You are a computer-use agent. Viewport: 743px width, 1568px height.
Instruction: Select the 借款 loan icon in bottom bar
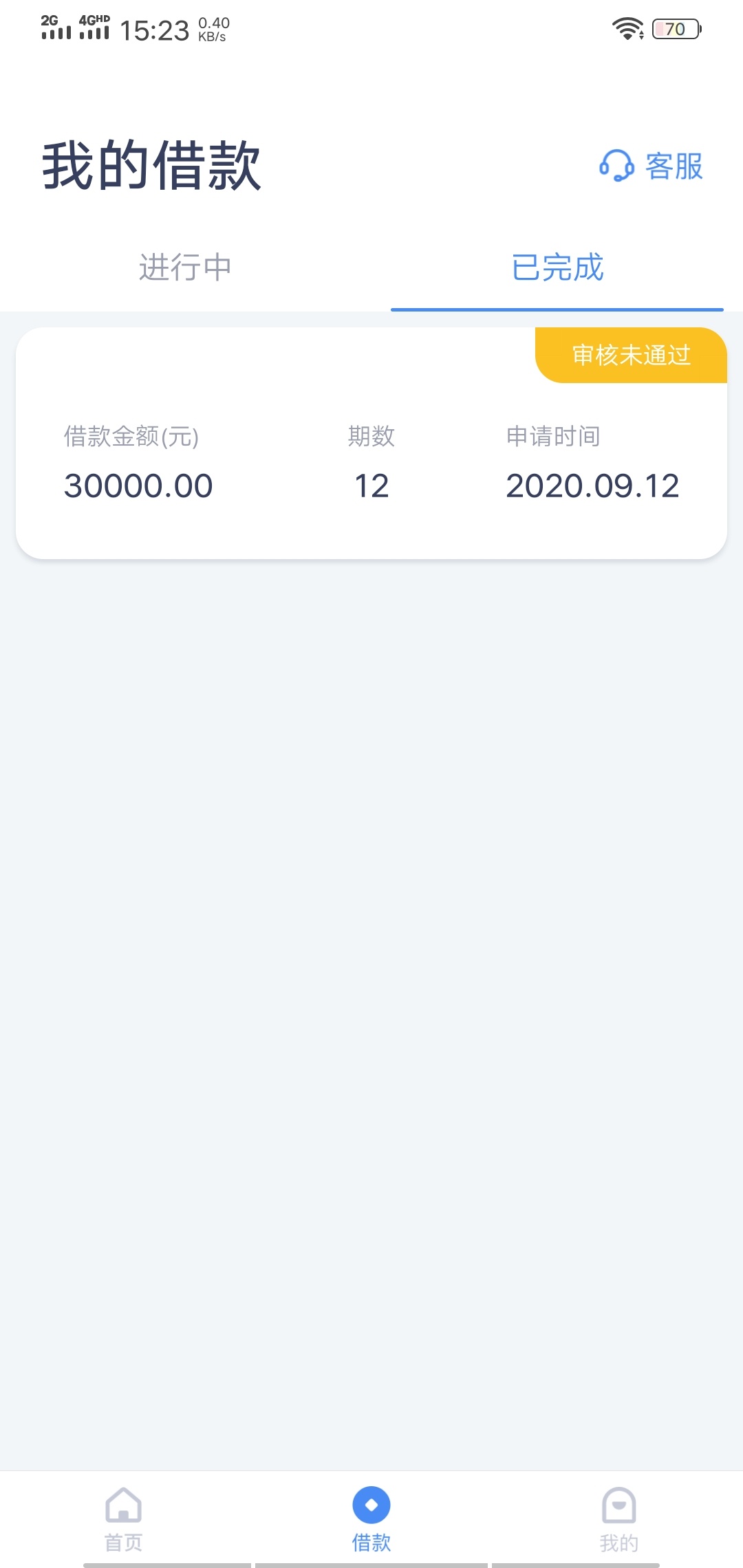pyautogui.click(x=371, y=1505)
